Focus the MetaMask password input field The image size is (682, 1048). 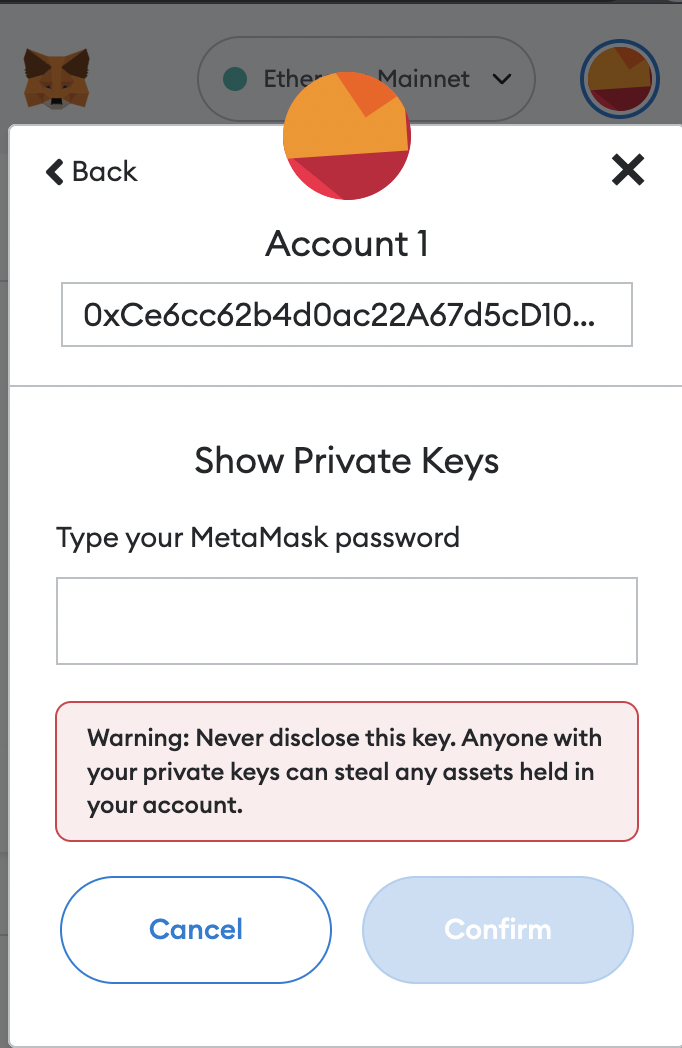click(x=347, y=621)
